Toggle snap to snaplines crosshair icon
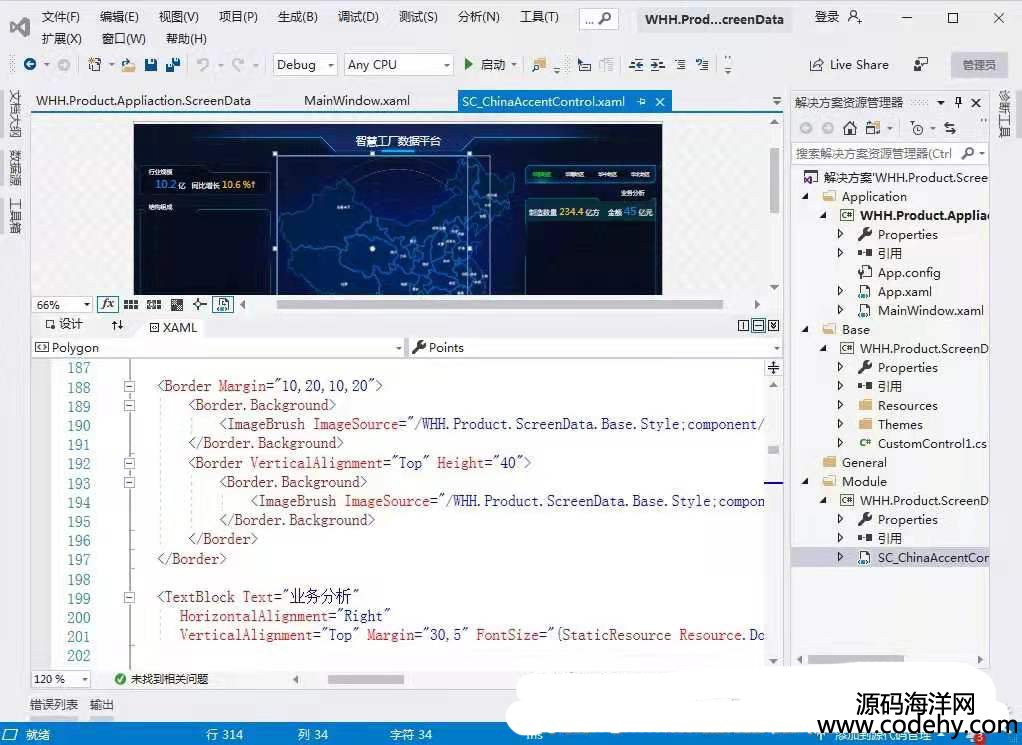Screen dimensions: 1022x745 (x=199, y=304)
